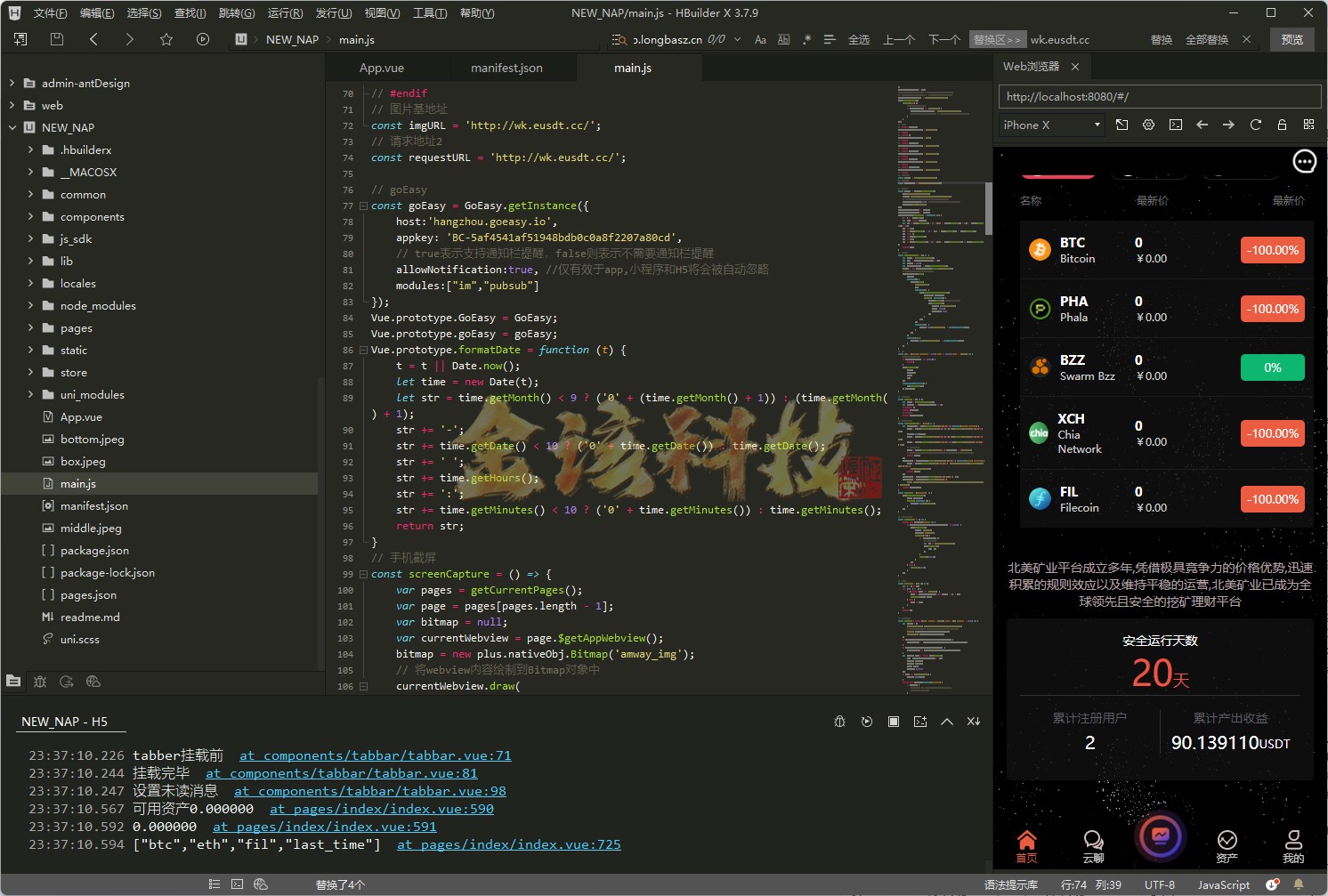Refresh the Web browser preview

[1255, 125]
